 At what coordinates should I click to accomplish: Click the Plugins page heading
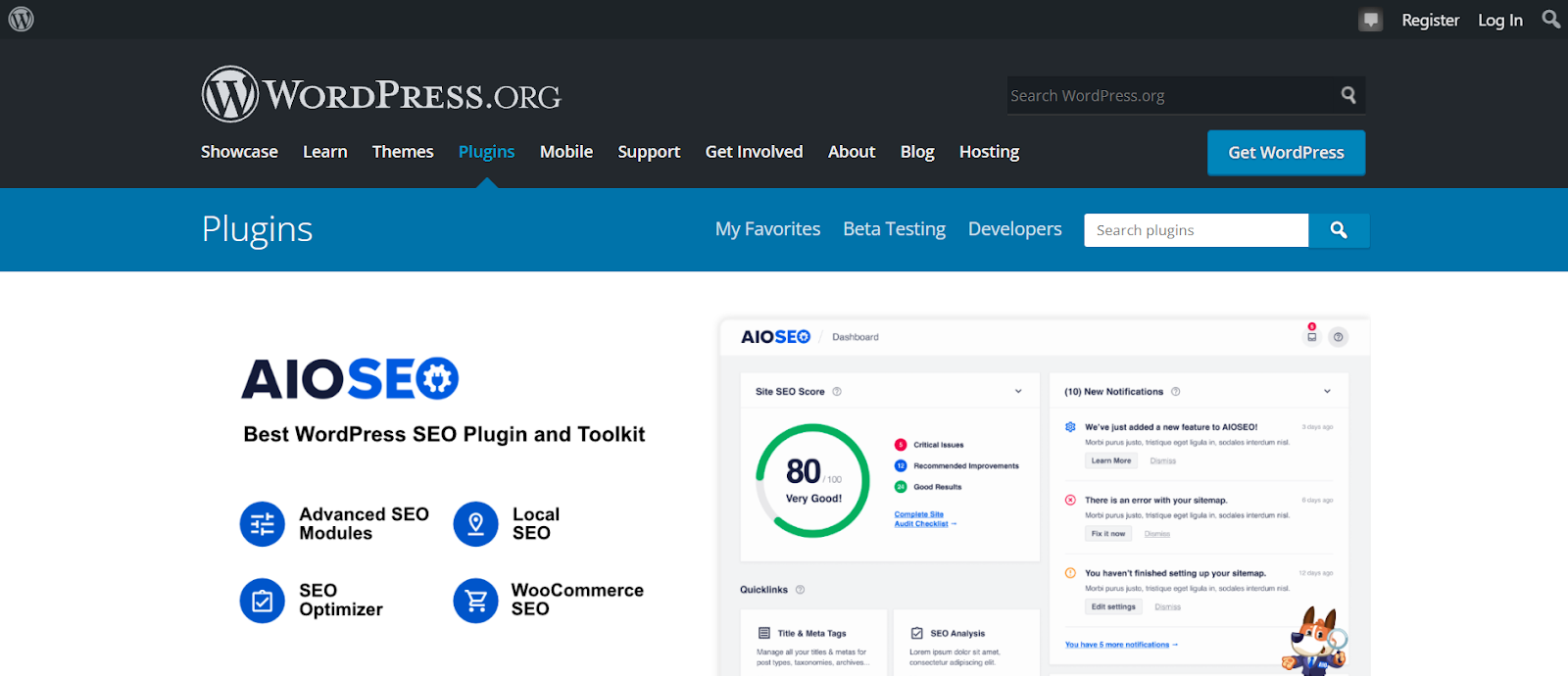pos(257,229)
